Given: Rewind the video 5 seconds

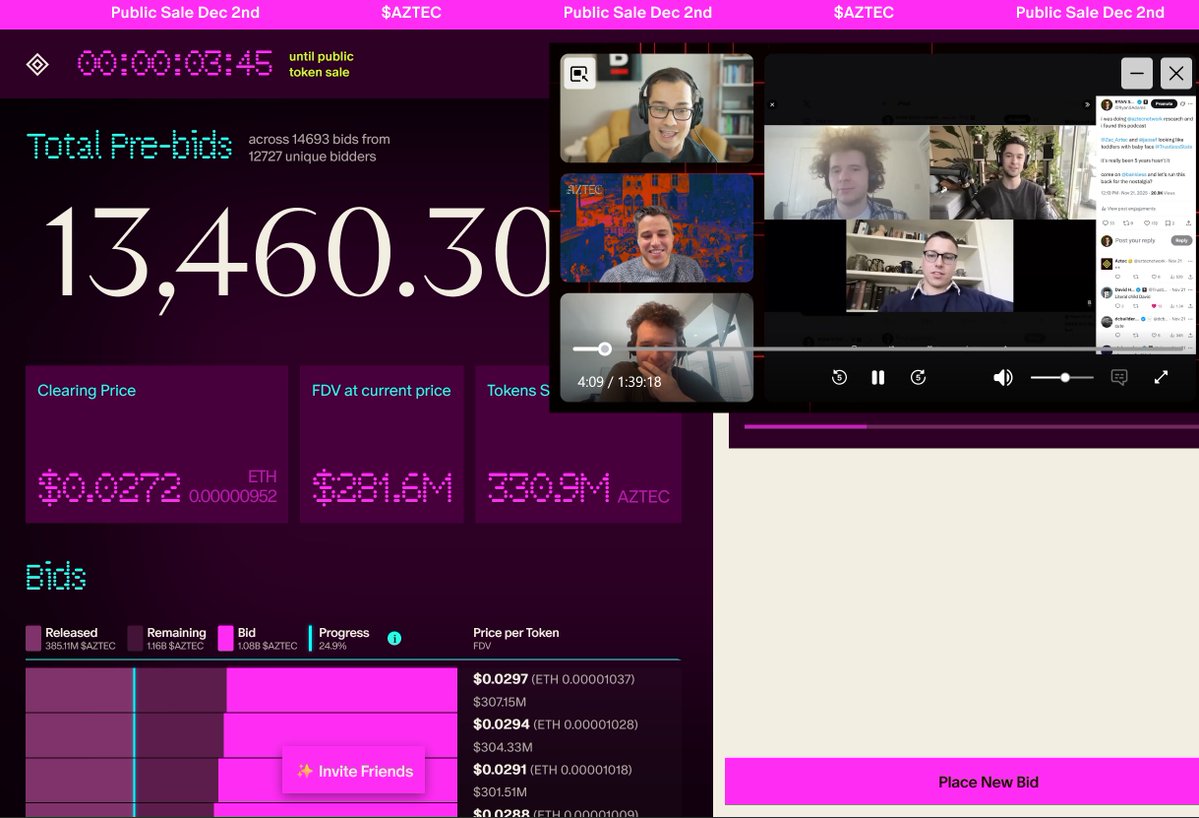Looking at the screenshot, I should [x=839, y=377].
